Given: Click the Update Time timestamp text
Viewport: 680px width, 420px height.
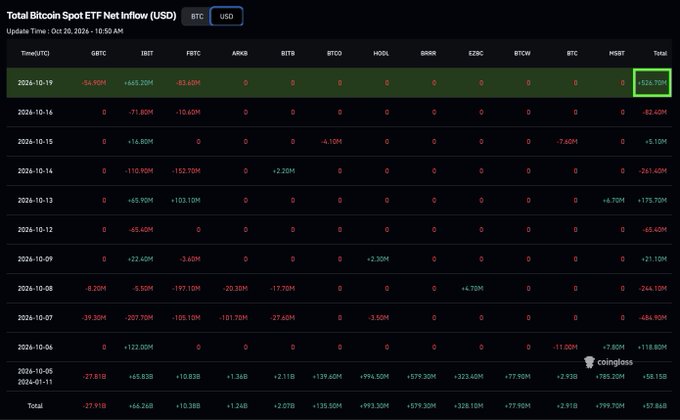Looking at the screenshot, I should coord(65,31).
